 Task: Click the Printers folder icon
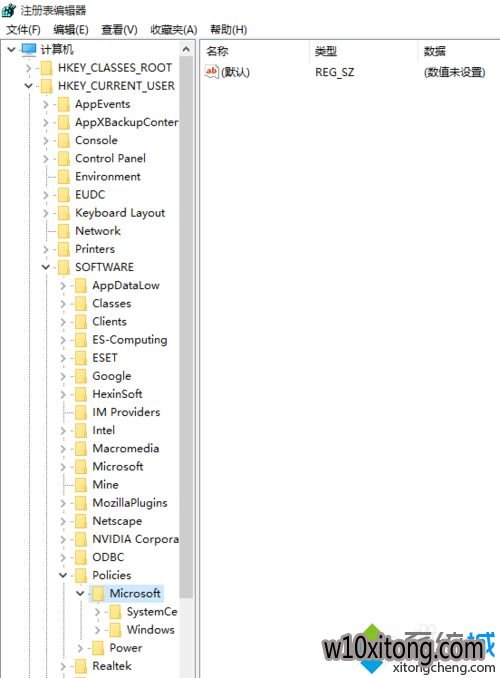tap(64, 250)
